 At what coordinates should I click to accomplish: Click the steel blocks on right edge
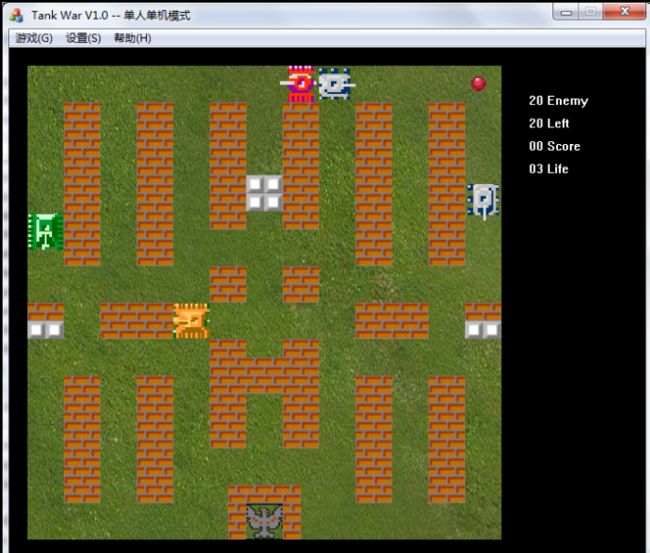pos(483,330)
